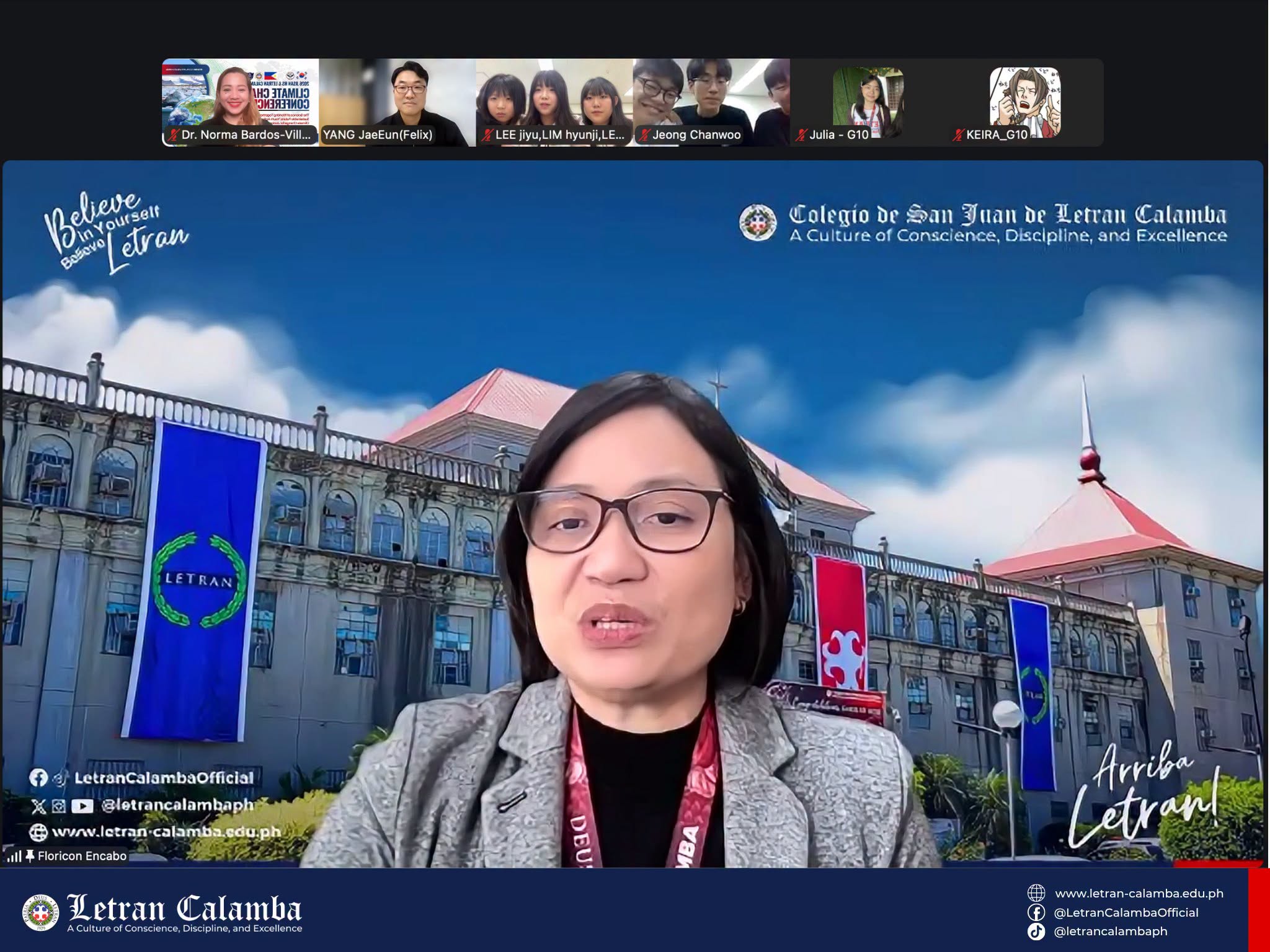Select the LEE jiyu, LIM hyunji group thumbnail

(x=554, y=103)
